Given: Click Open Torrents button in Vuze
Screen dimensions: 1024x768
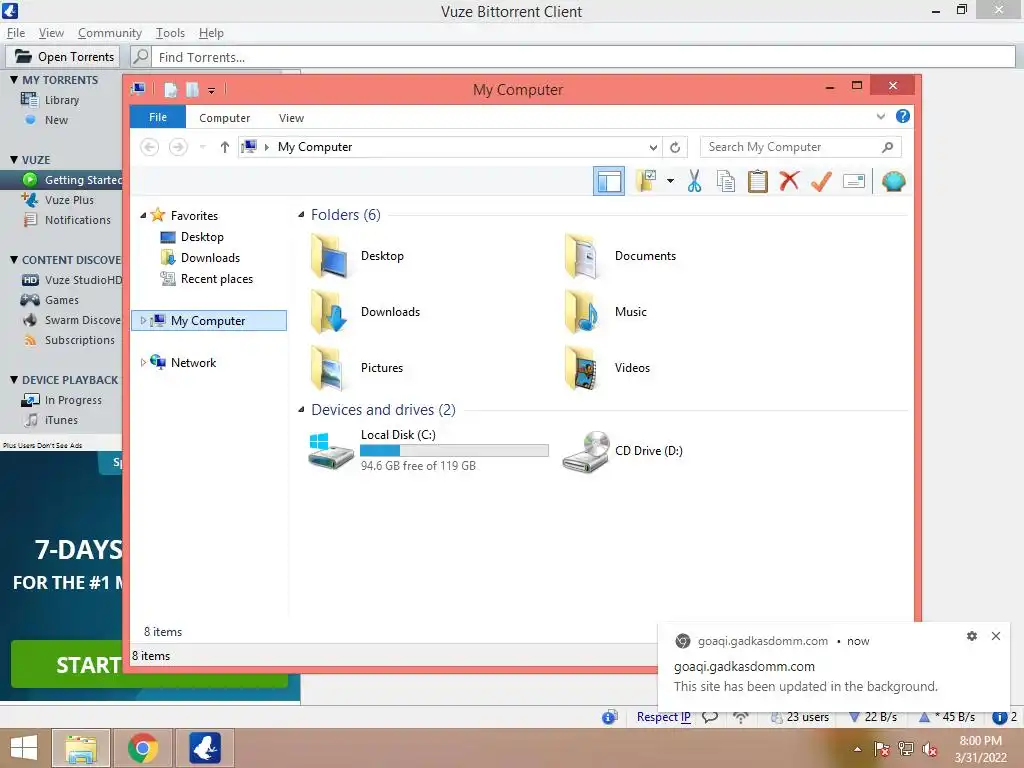Looking at the screenshot, I should click(x=63, y=57).
